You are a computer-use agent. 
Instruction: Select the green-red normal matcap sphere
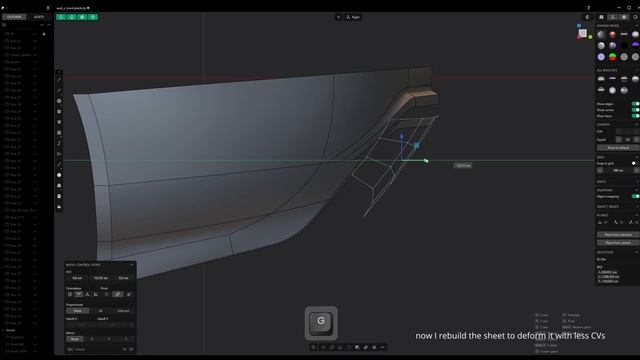(x=613, y=57)
